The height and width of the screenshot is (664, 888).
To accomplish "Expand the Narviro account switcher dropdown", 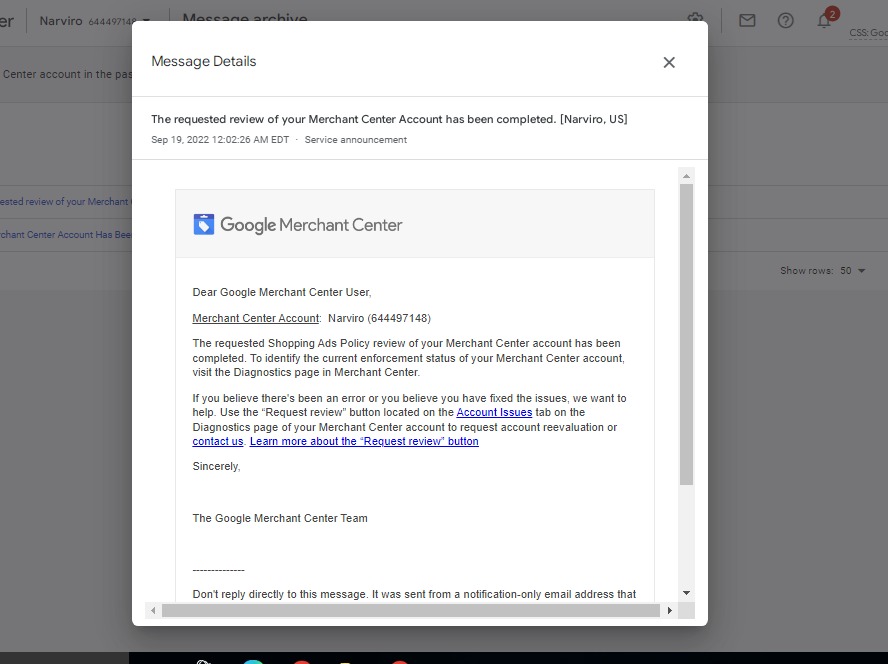I will pyautogui.click(x=146, y=19).
